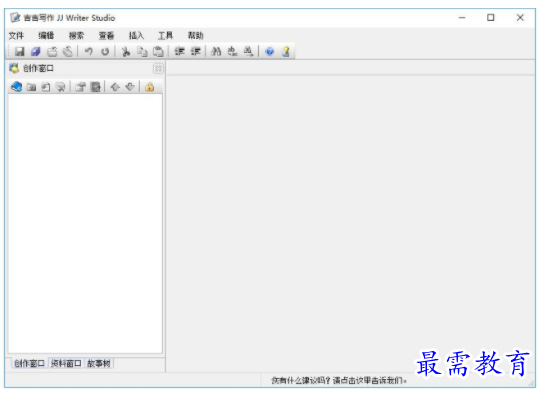Switch to the 资料窗口 tab
The image size is (538, 395).
point(66,363)
